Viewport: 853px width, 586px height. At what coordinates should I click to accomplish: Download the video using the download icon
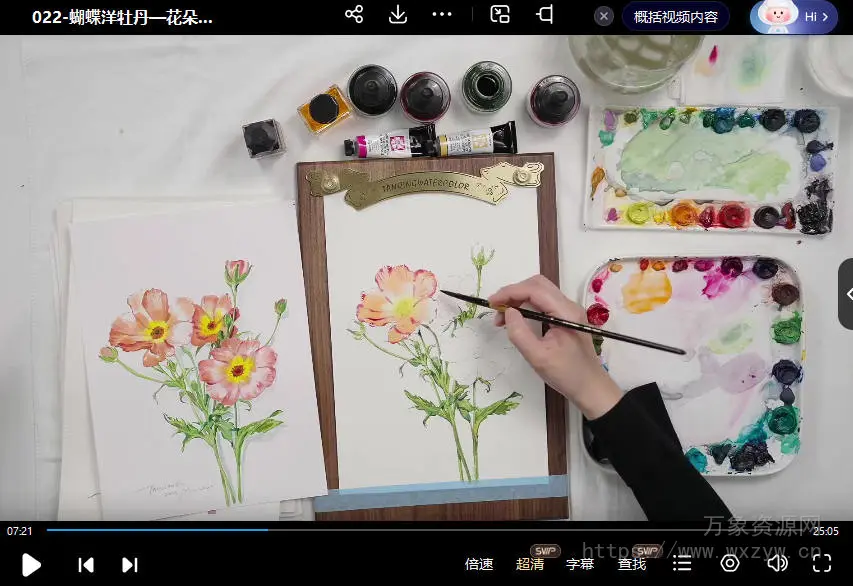[398, 15]
